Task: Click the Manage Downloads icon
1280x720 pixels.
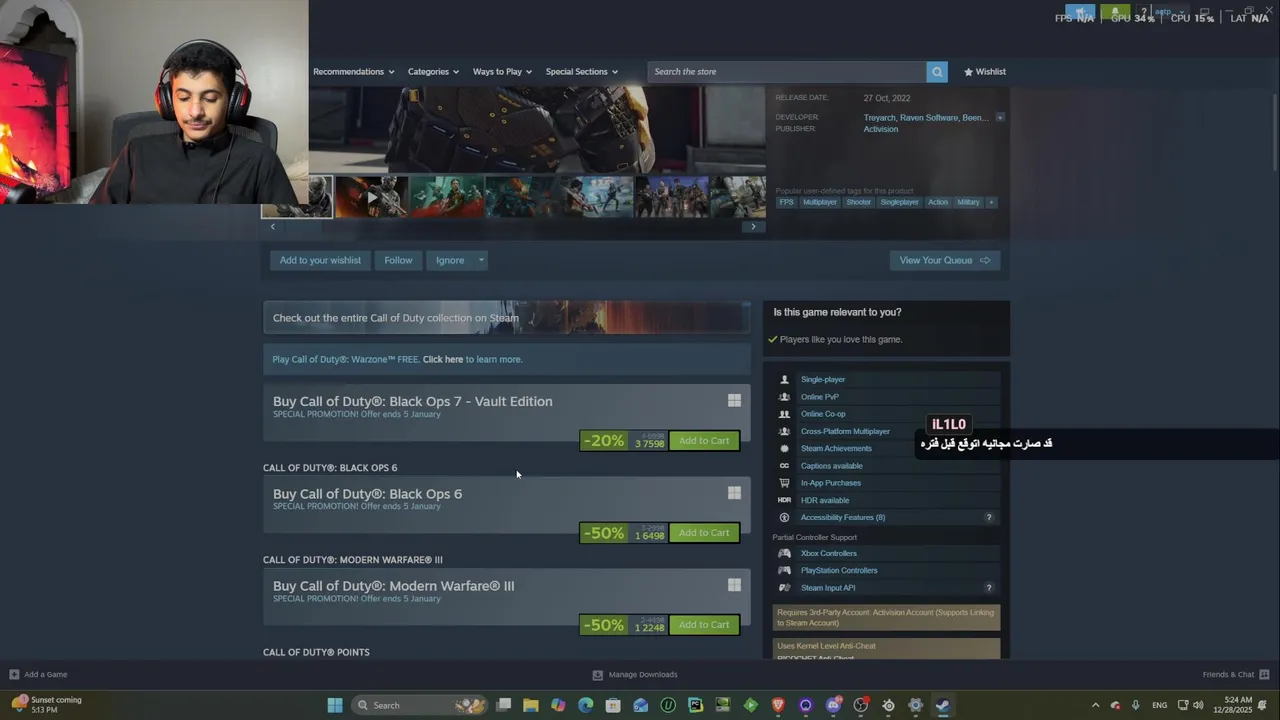Action: 597,675
